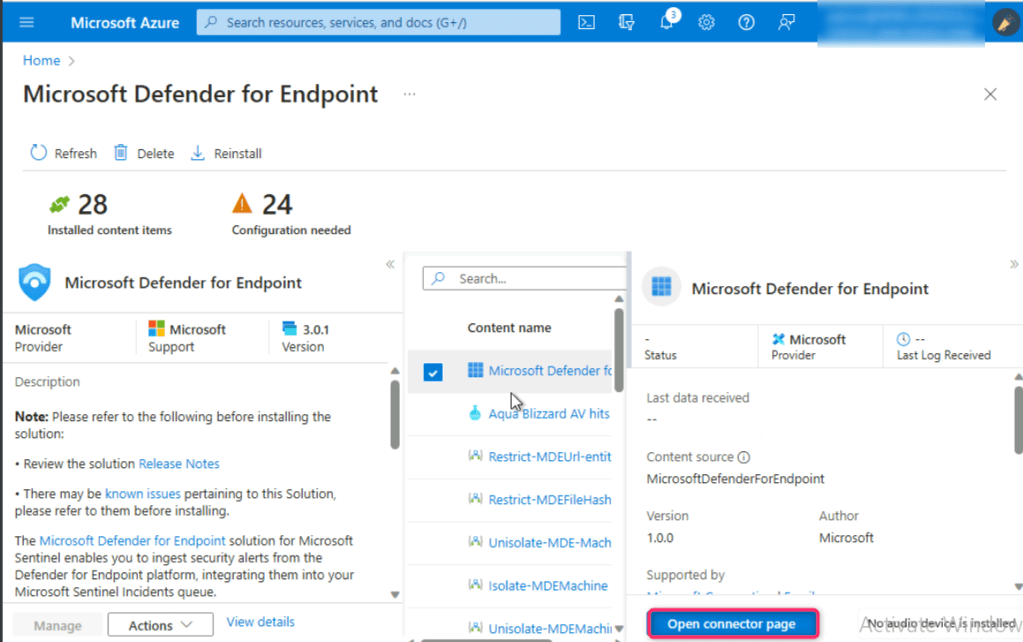Click the help question mark icon
1023x642 pixels.
[x=746, y=22]
